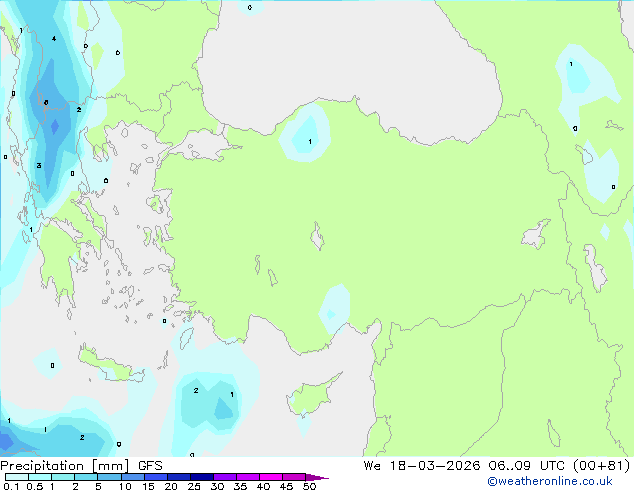634x490 pixels.
Task: Click the 45–50 mm legend color swatch
Action: pos(294,477)
